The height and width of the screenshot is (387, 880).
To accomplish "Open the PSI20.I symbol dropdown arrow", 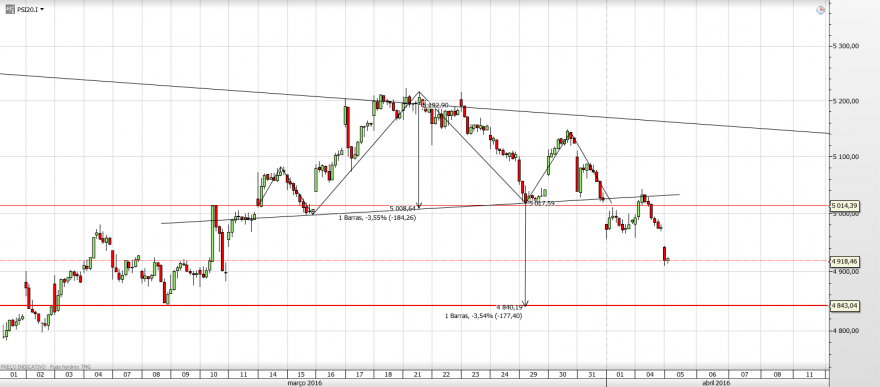I will coord(42,10).
